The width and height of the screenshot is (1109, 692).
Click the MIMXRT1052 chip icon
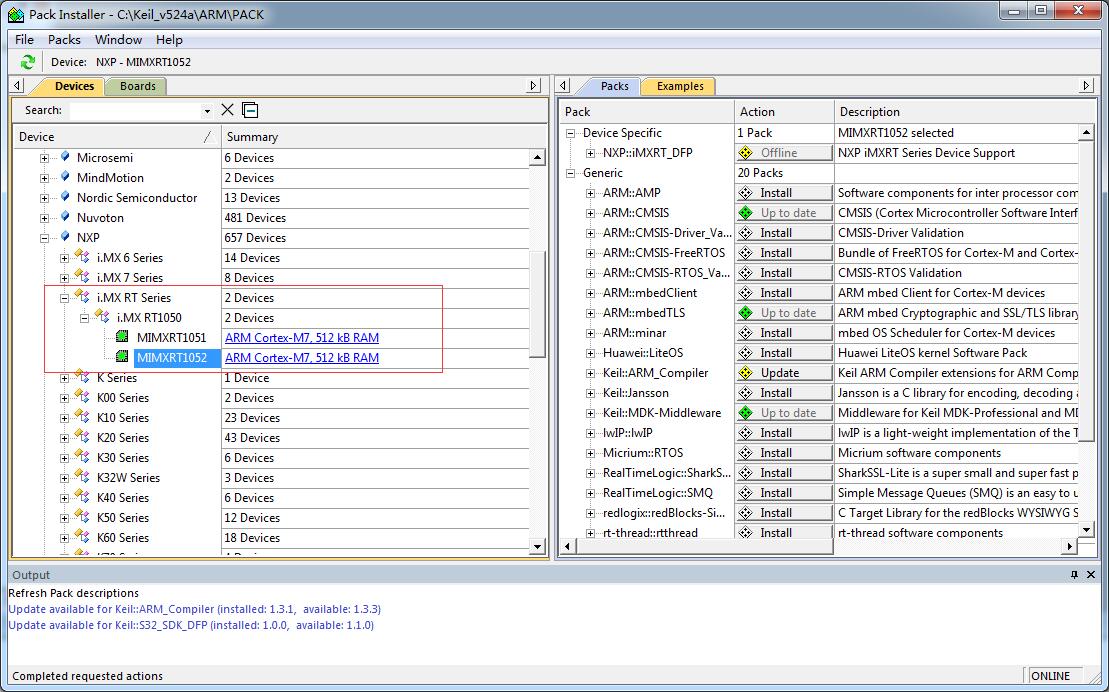(x=122, y=357)
